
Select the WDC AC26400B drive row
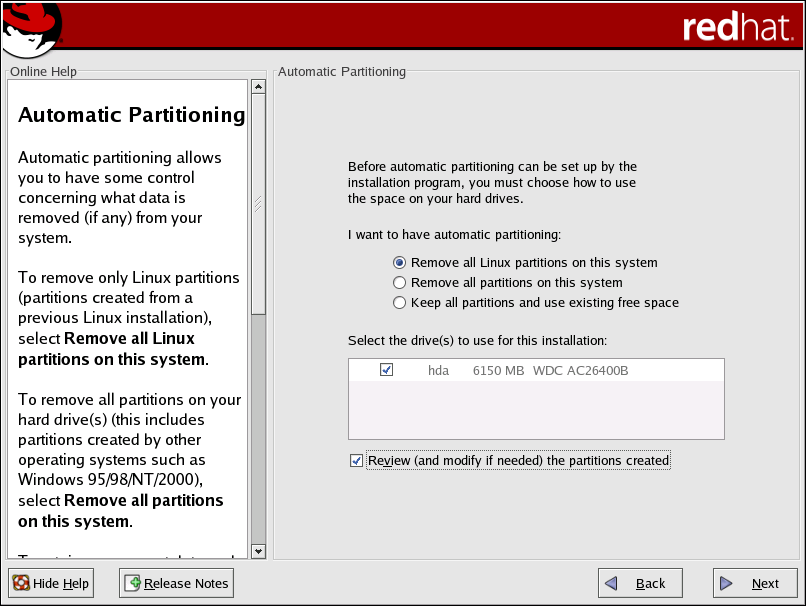580,371
